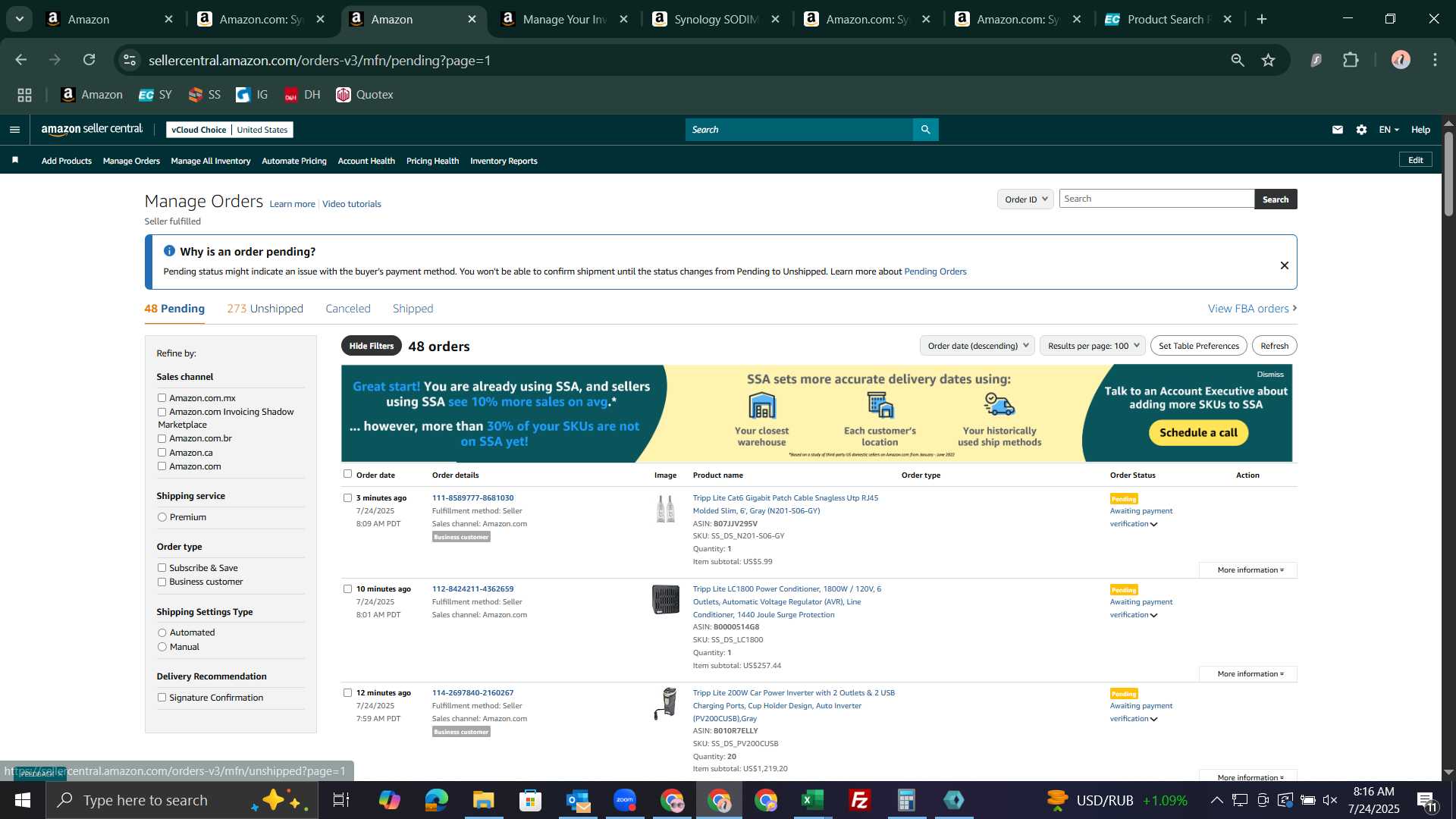
Task: Check the Amazon.com.br sales channel filter
Action: coord(162,438)
